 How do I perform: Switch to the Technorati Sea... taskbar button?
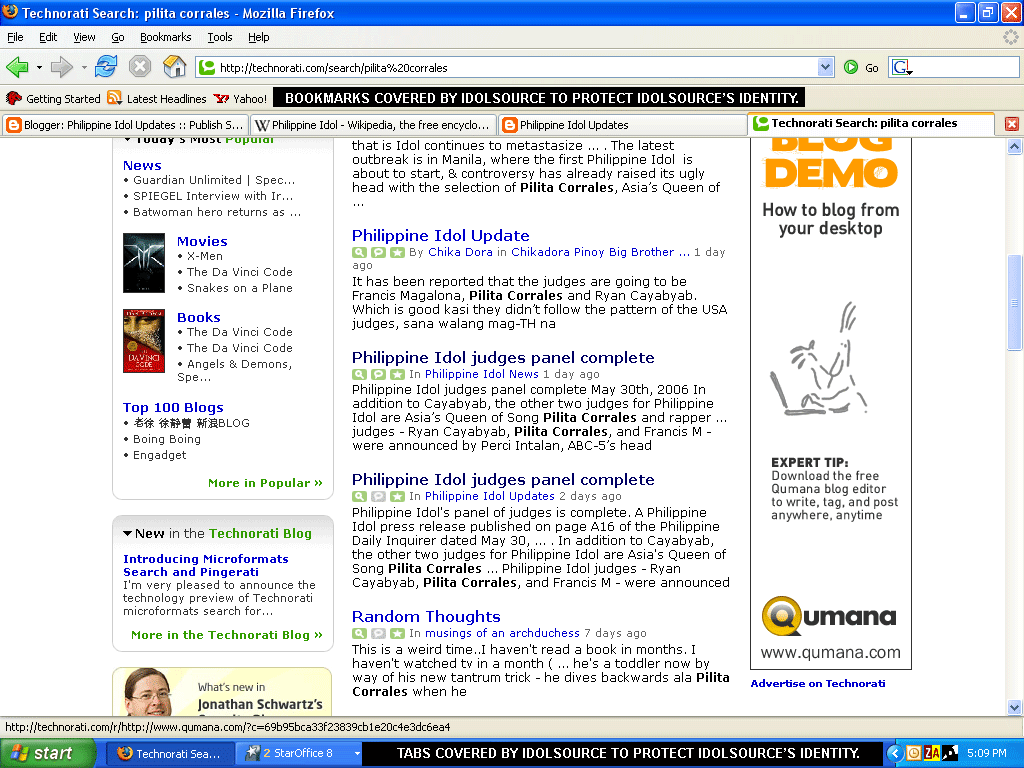169,753
